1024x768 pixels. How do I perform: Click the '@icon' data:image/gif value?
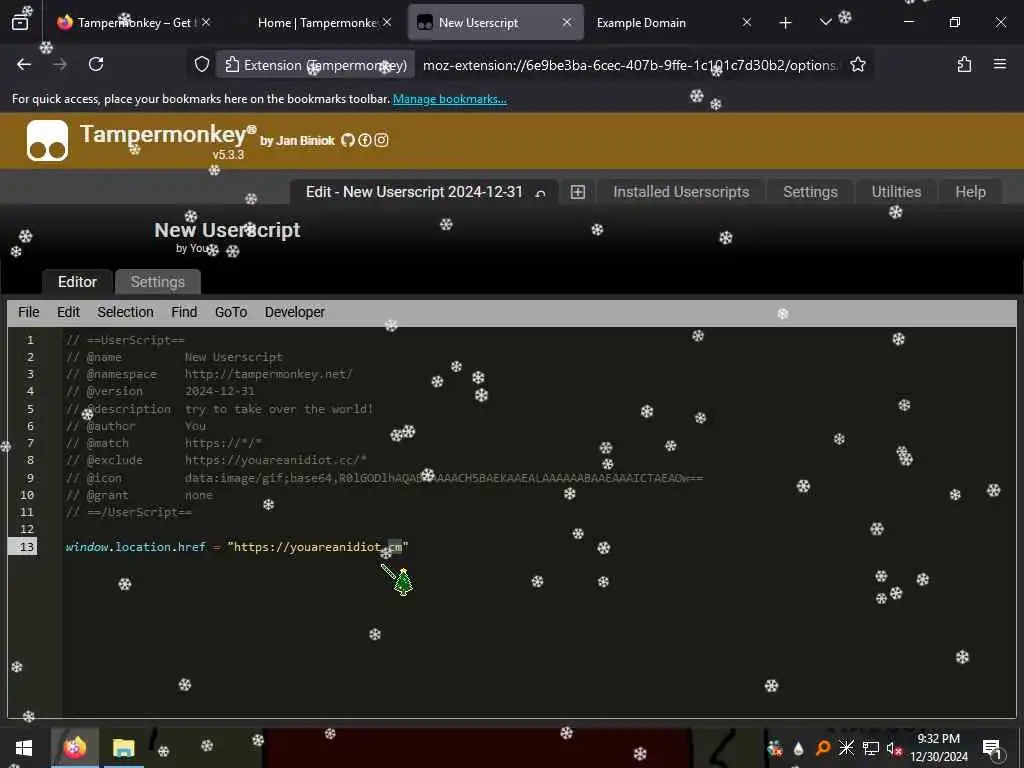click(x=443, y=478)
